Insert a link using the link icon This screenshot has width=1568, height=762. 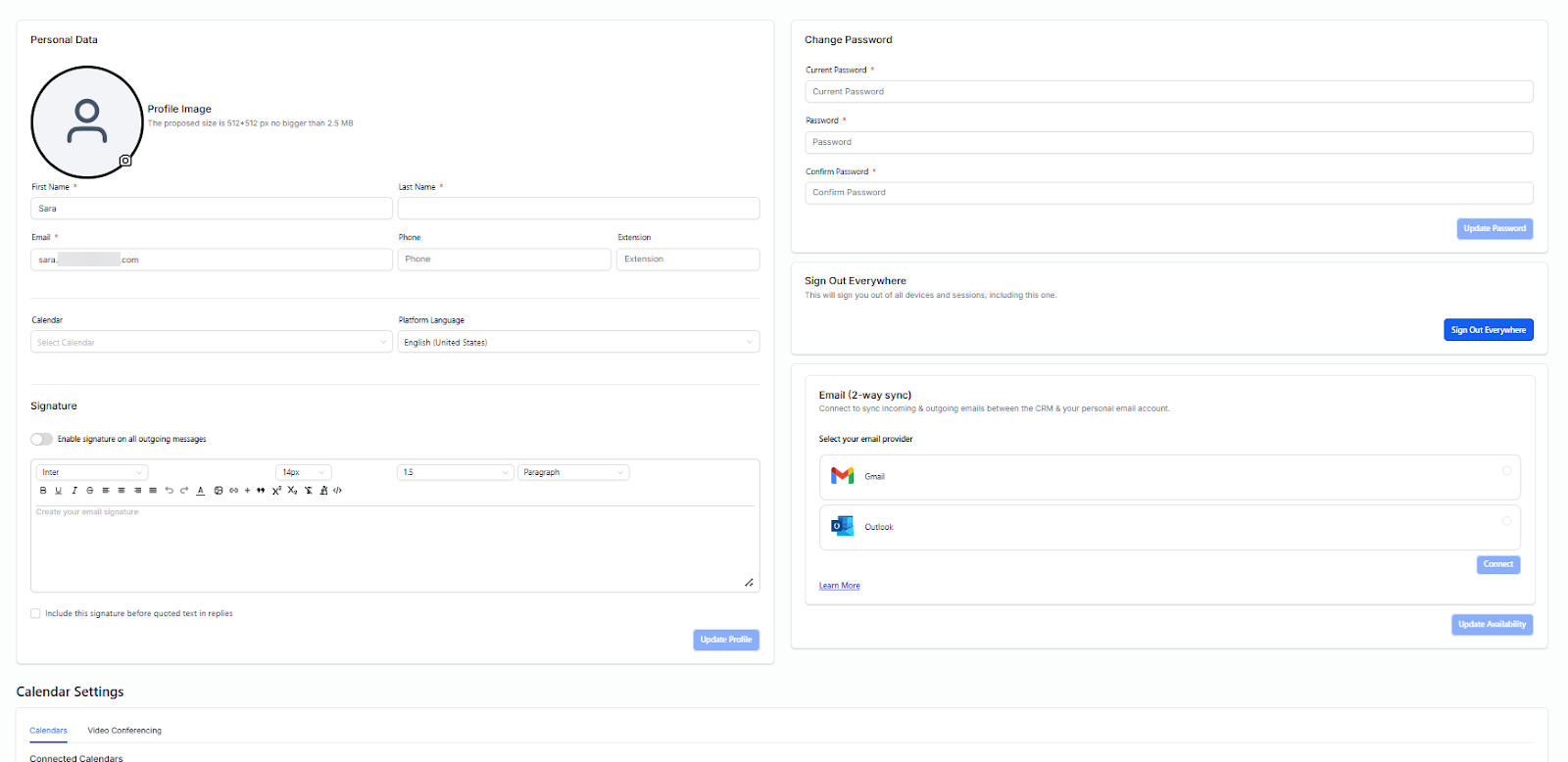pos(234,491)
